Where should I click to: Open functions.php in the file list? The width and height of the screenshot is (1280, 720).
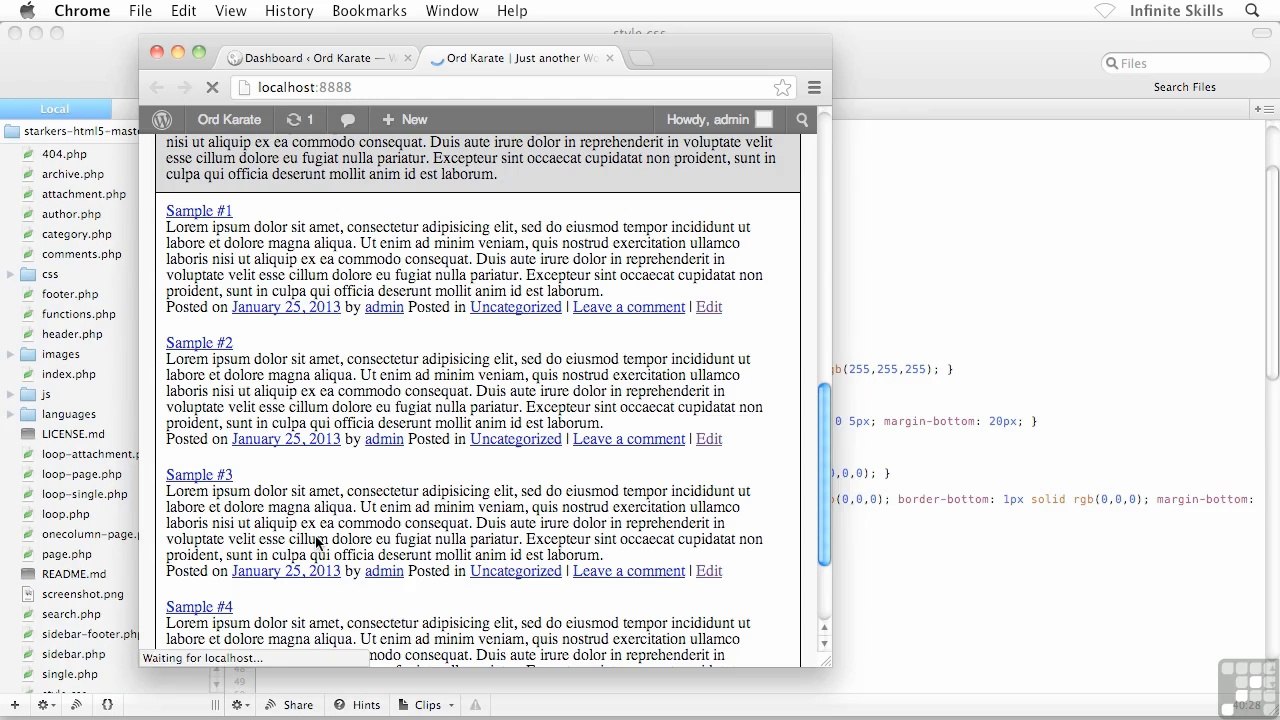[79, 314]
